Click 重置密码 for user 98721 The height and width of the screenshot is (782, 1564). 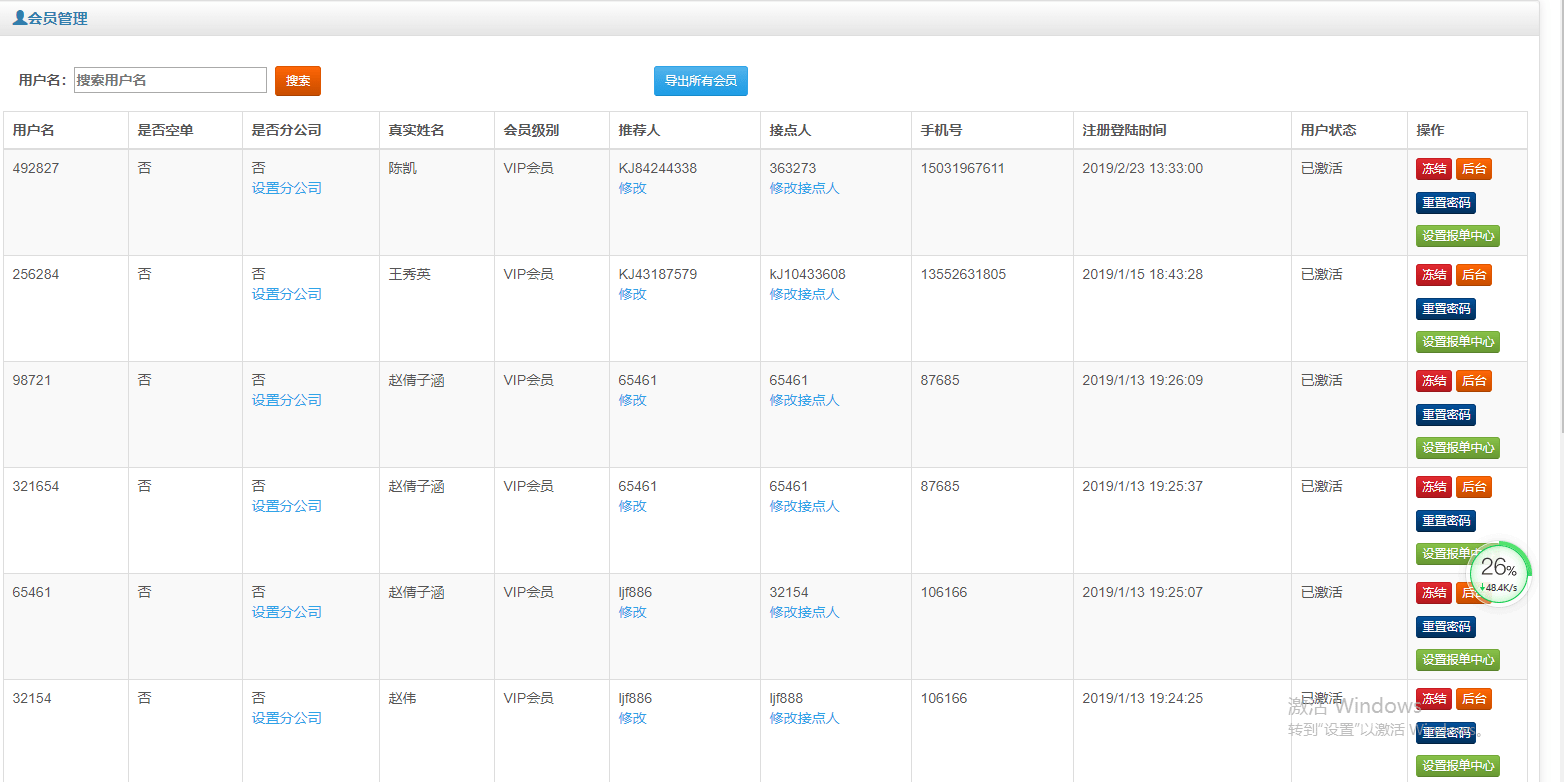[x=1446, y=415]
